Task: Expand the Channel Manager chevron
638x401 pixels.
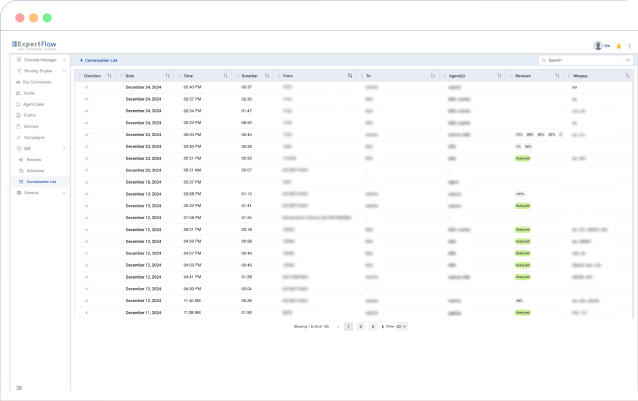Action: (64, 60)
